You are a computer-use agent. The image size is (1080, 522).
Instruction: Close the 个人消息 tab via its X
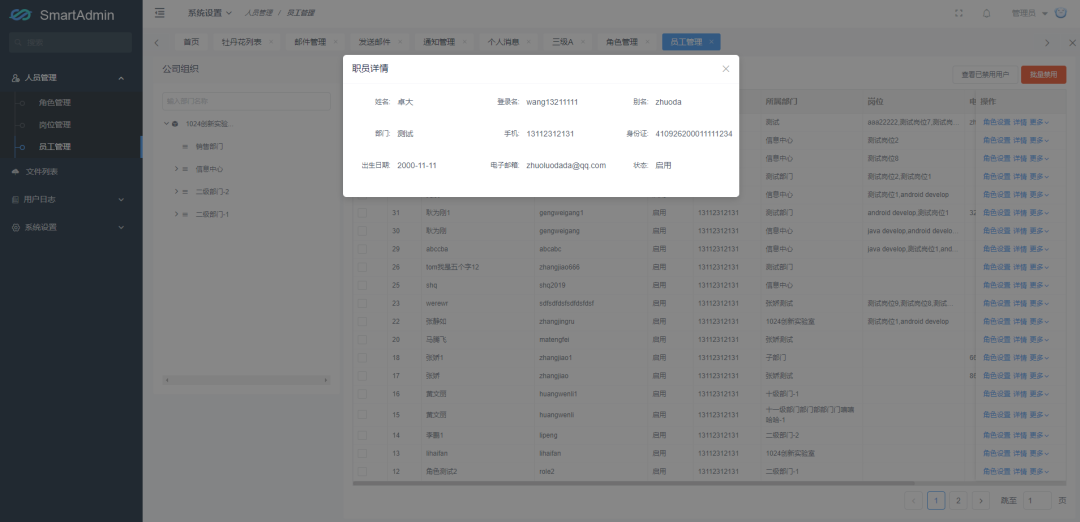point(528,42)
